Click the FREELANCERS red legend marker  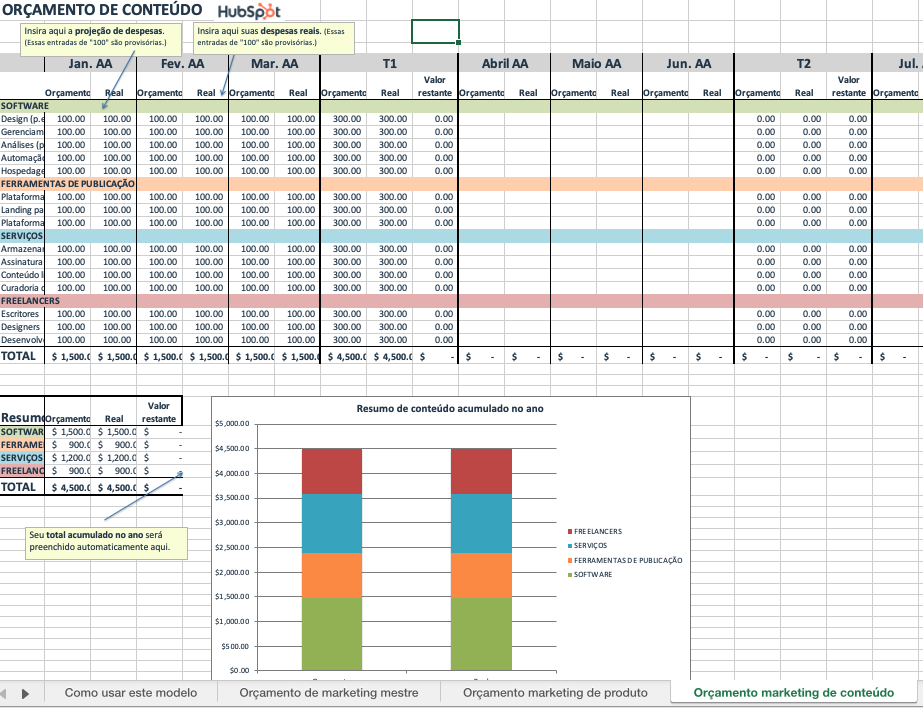pyautogui.click(x=569, y=532)
